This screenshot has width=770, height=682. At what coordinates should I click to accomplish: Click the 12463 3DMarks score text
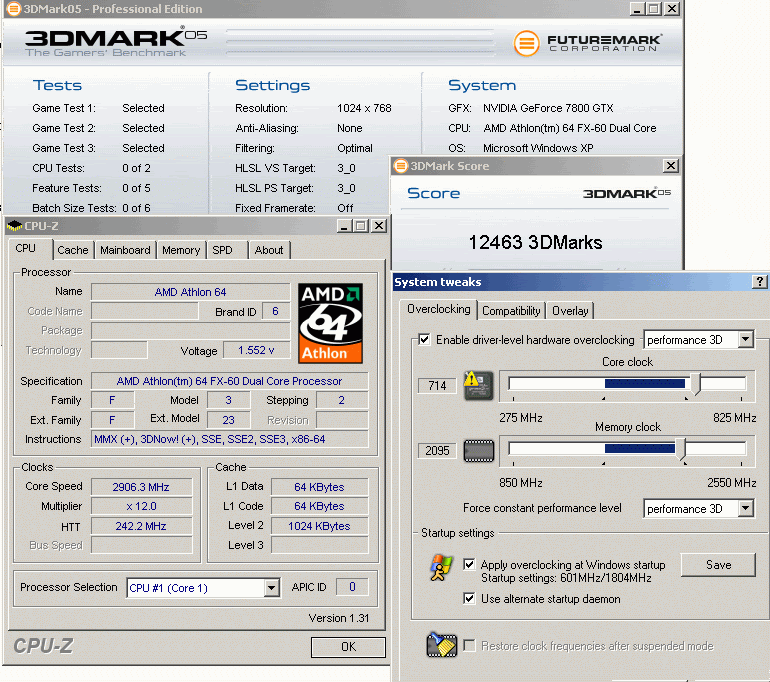coord(535,243)
